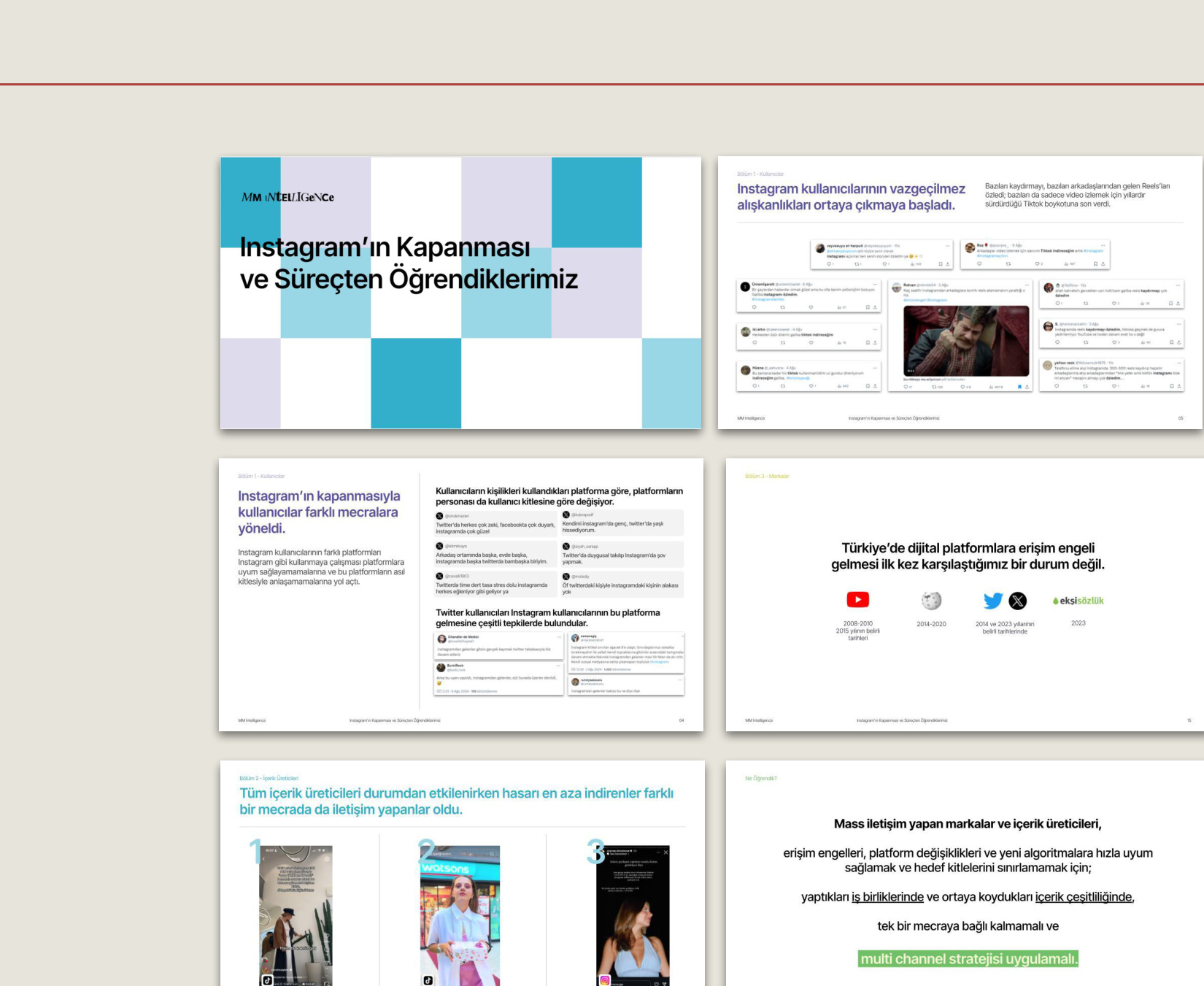Click the "Bölüm 3 - Markalar" section label
Image resolution: width=1204 pixels, height=986 pixels.
point(766,476)
